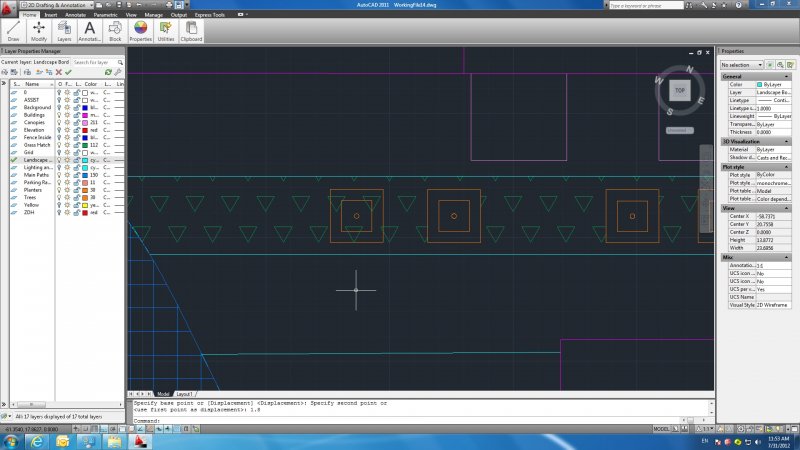Collapse the General section in Properties
800x450 pixels.
786,77
